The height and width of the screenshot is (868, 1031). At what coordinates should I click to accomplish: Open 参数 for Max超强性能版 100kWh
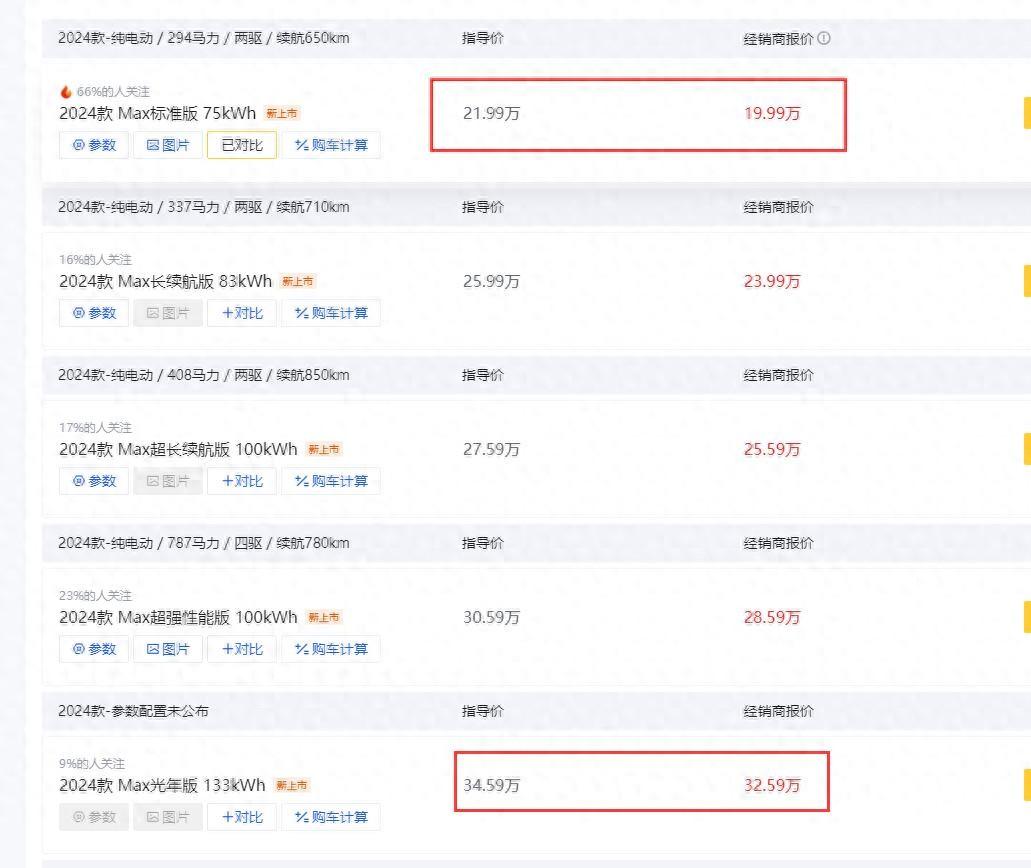[94, 649]
